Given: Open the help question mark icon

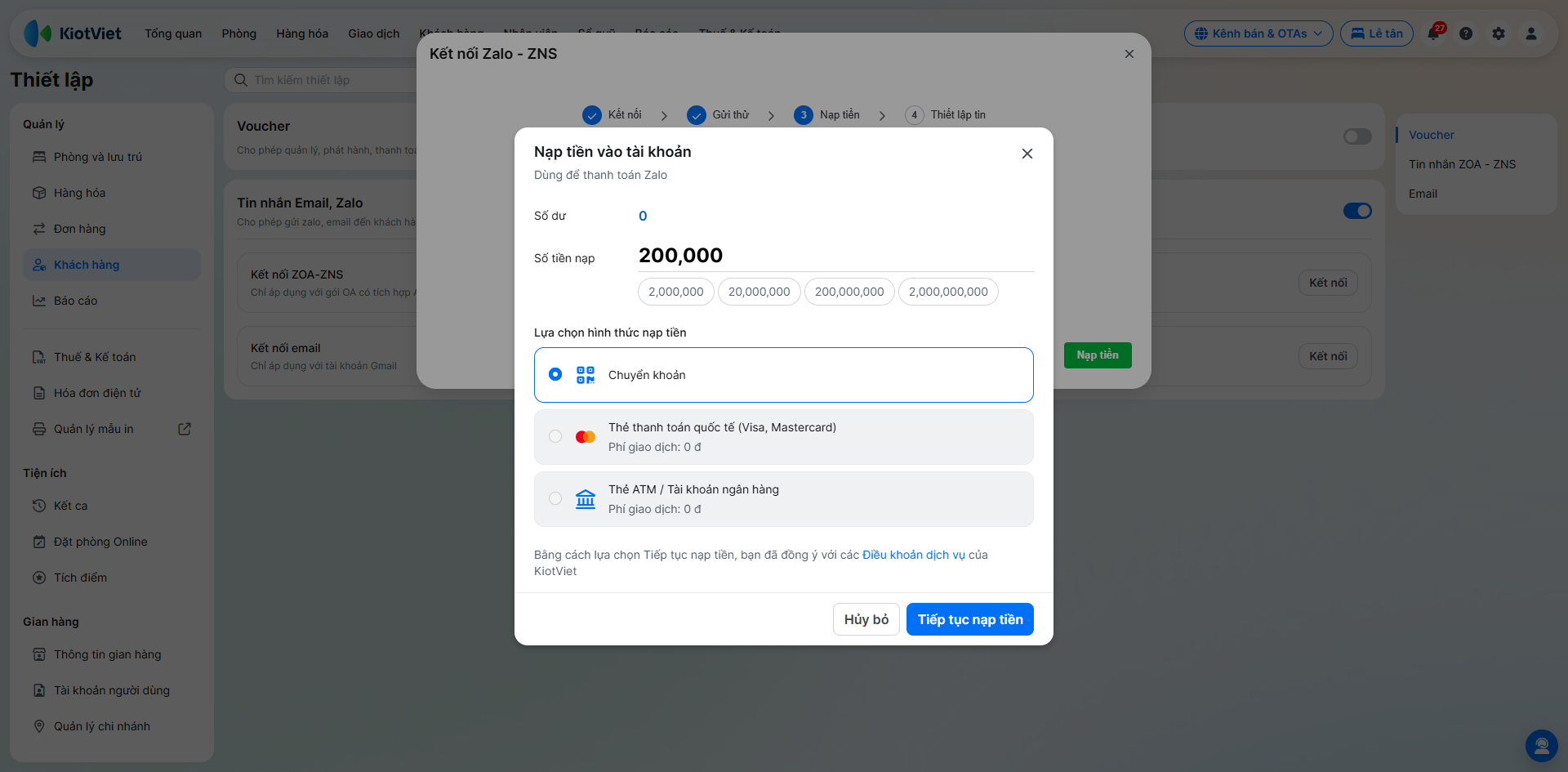Looking at the screenshot, I should (1466, 33).
